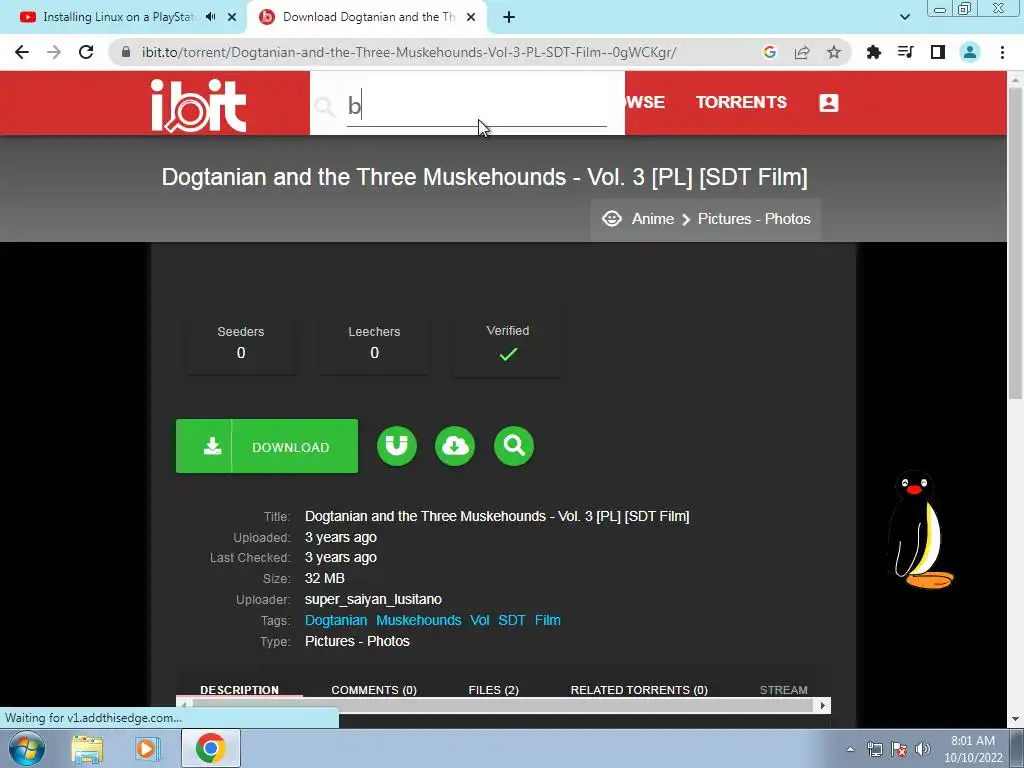Click the Pingu penguin image

coord(920,530)
